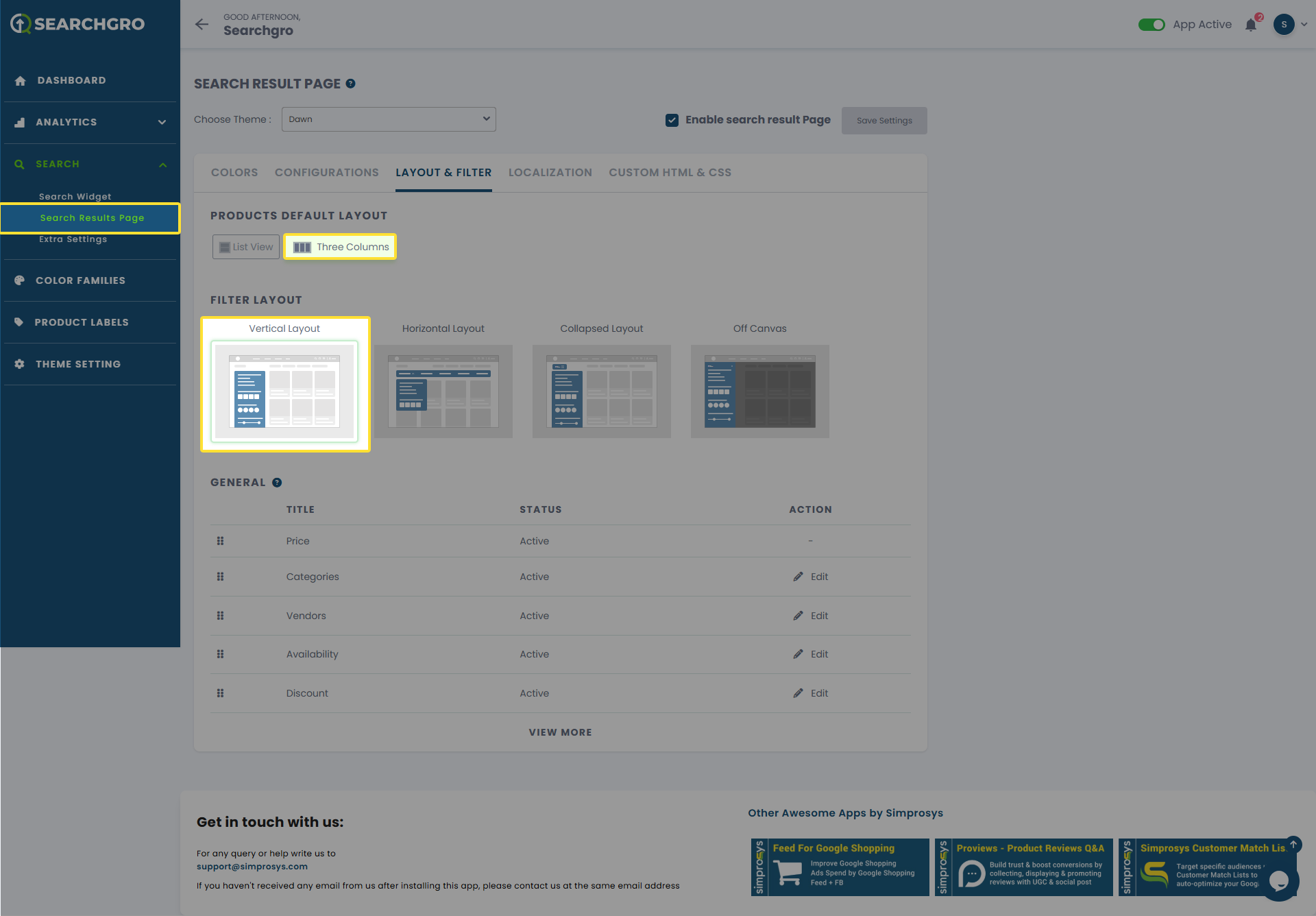Viewport: 1316px width, 916px height.
Task: Uncheck Enable search result Page checkbox
Action: [x=672, y=120]
